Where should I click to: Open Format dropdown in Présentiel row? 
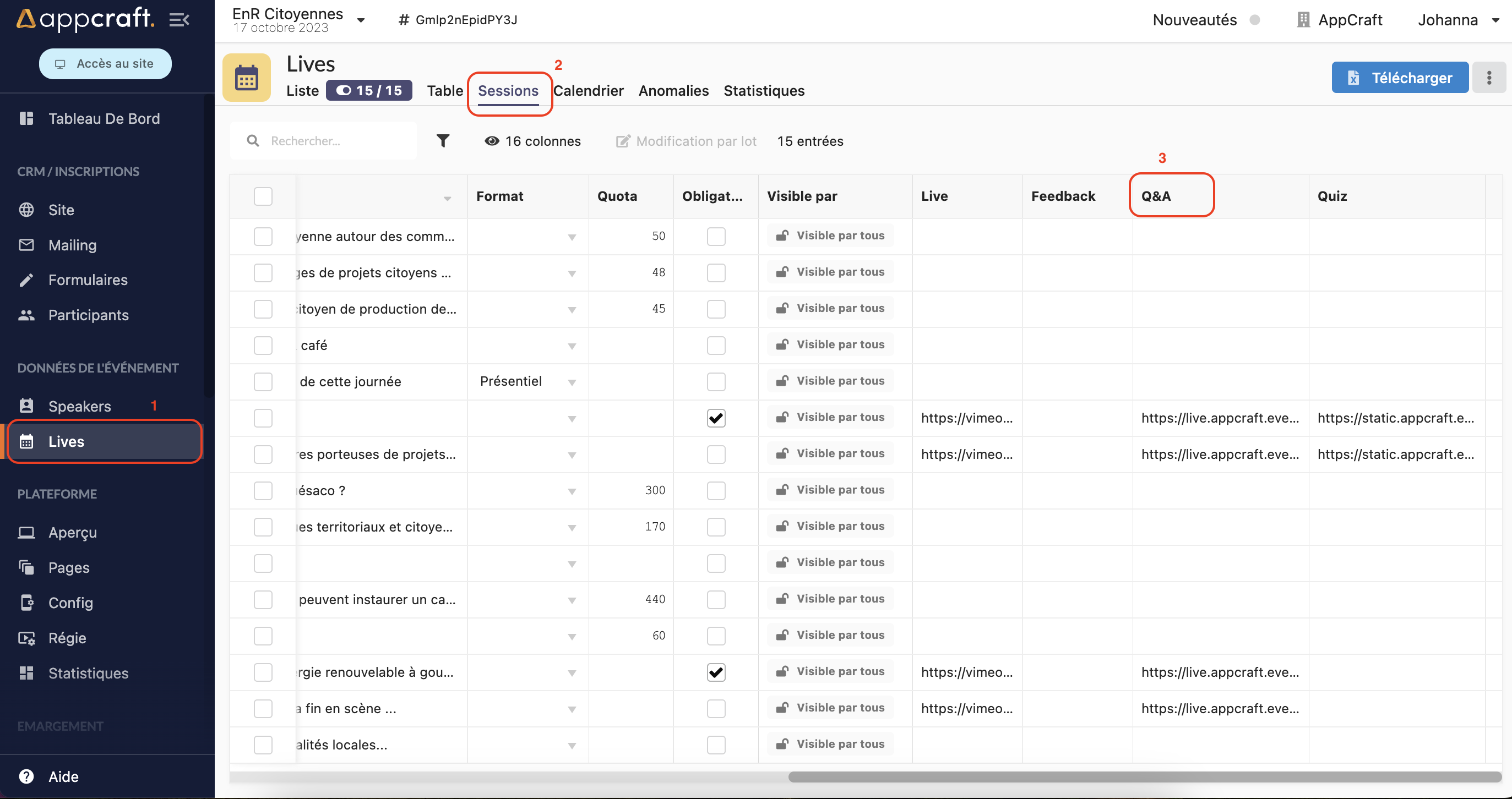pos(571,382)
